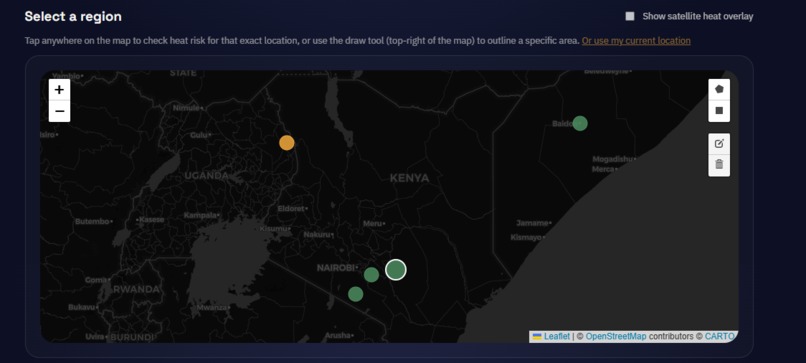Click the Eldoret label on the map

point(291,209)
